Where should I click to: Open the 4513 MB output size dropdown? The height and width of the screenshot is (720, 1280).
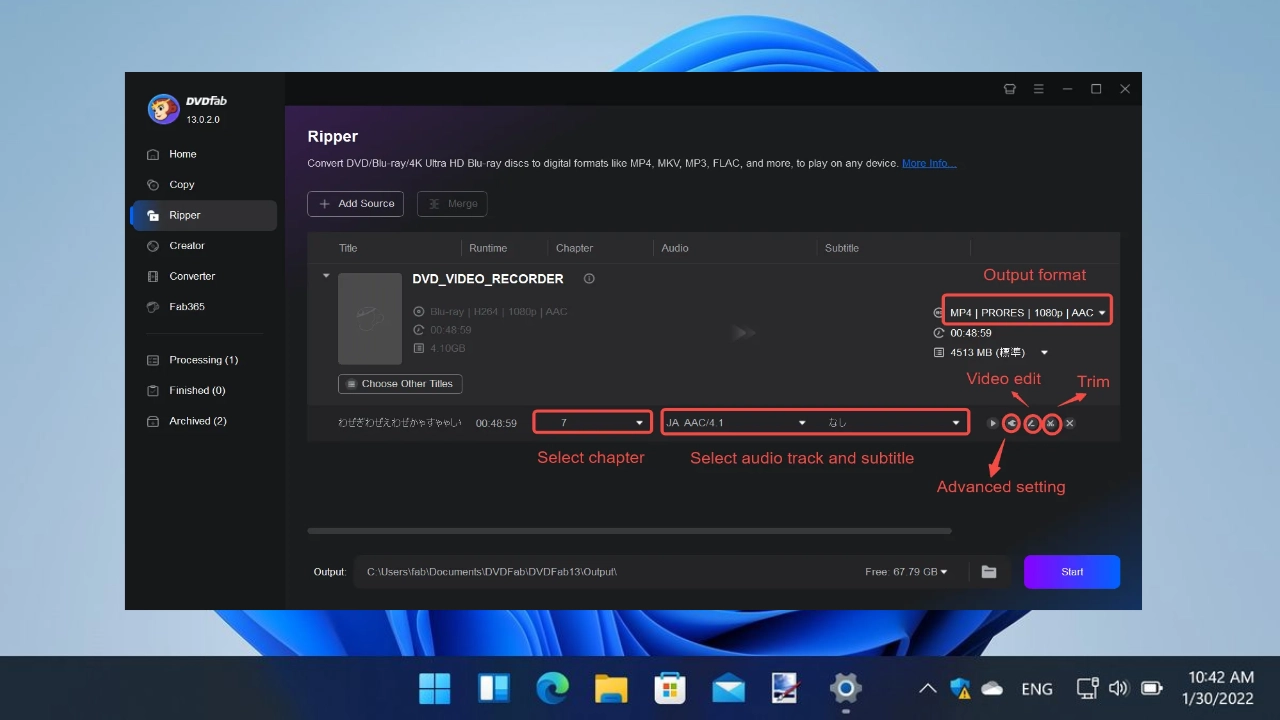1044,353
